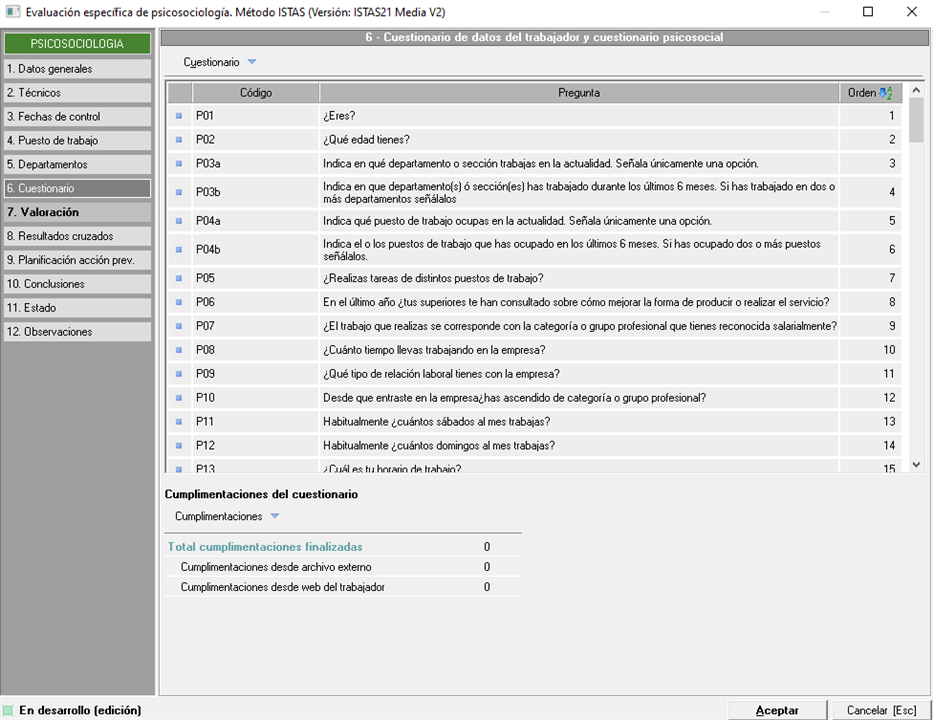This screenshot has width=933, height=720.
Task: Open the Cuestionario dropdown menu
Action: (219, 62)
